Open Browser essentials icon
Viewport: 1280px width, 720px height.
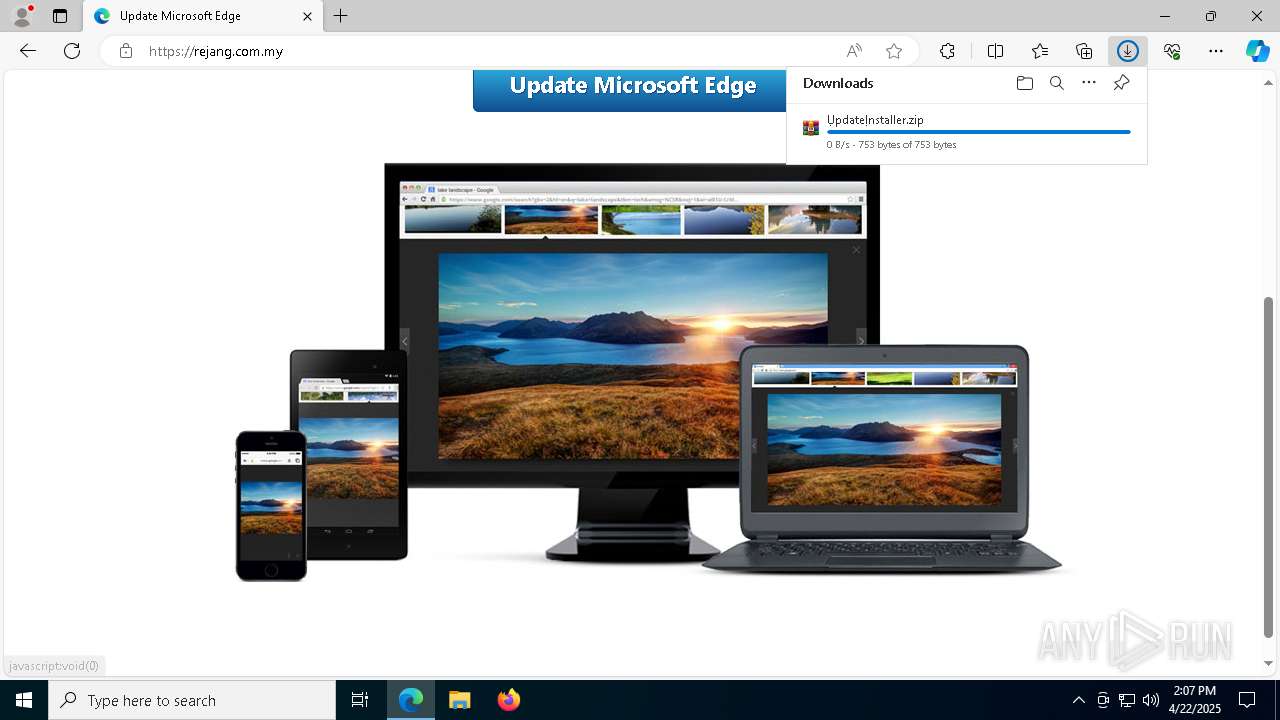click(x=1172, y=51)
